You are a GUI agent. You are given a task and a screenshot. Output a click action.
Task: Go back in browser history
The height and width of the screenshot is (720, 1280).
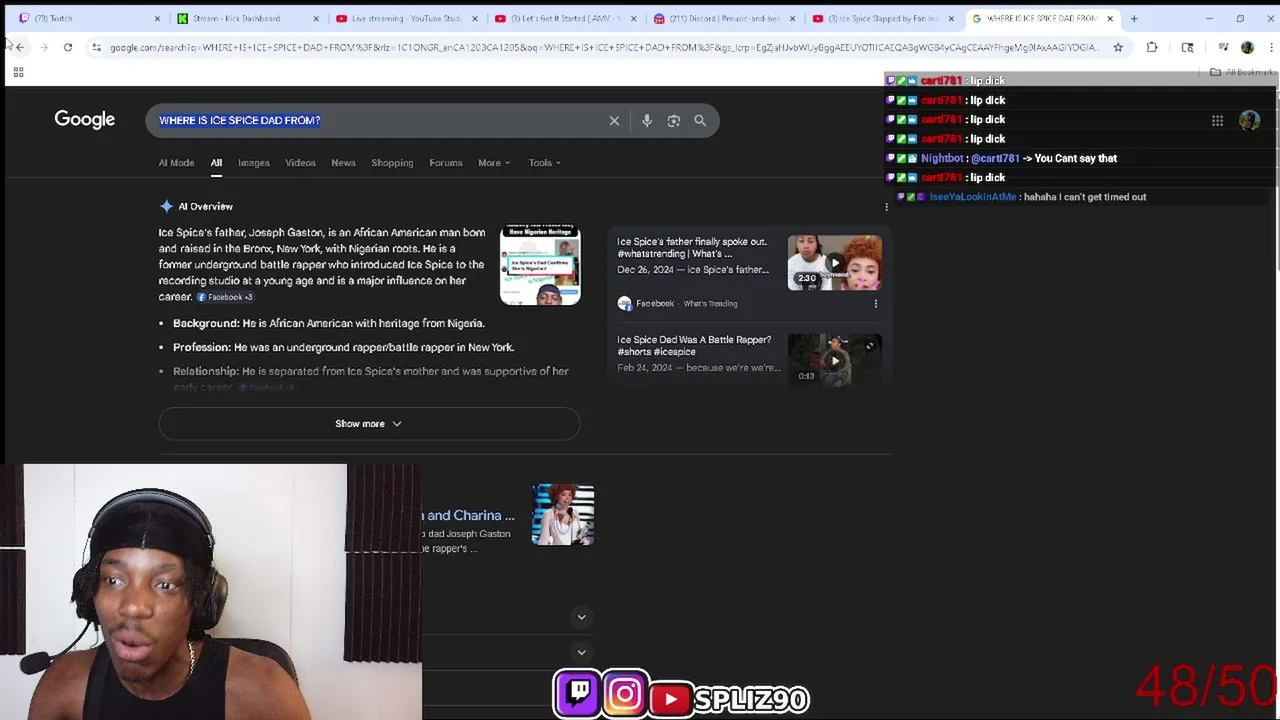(19, 47)
